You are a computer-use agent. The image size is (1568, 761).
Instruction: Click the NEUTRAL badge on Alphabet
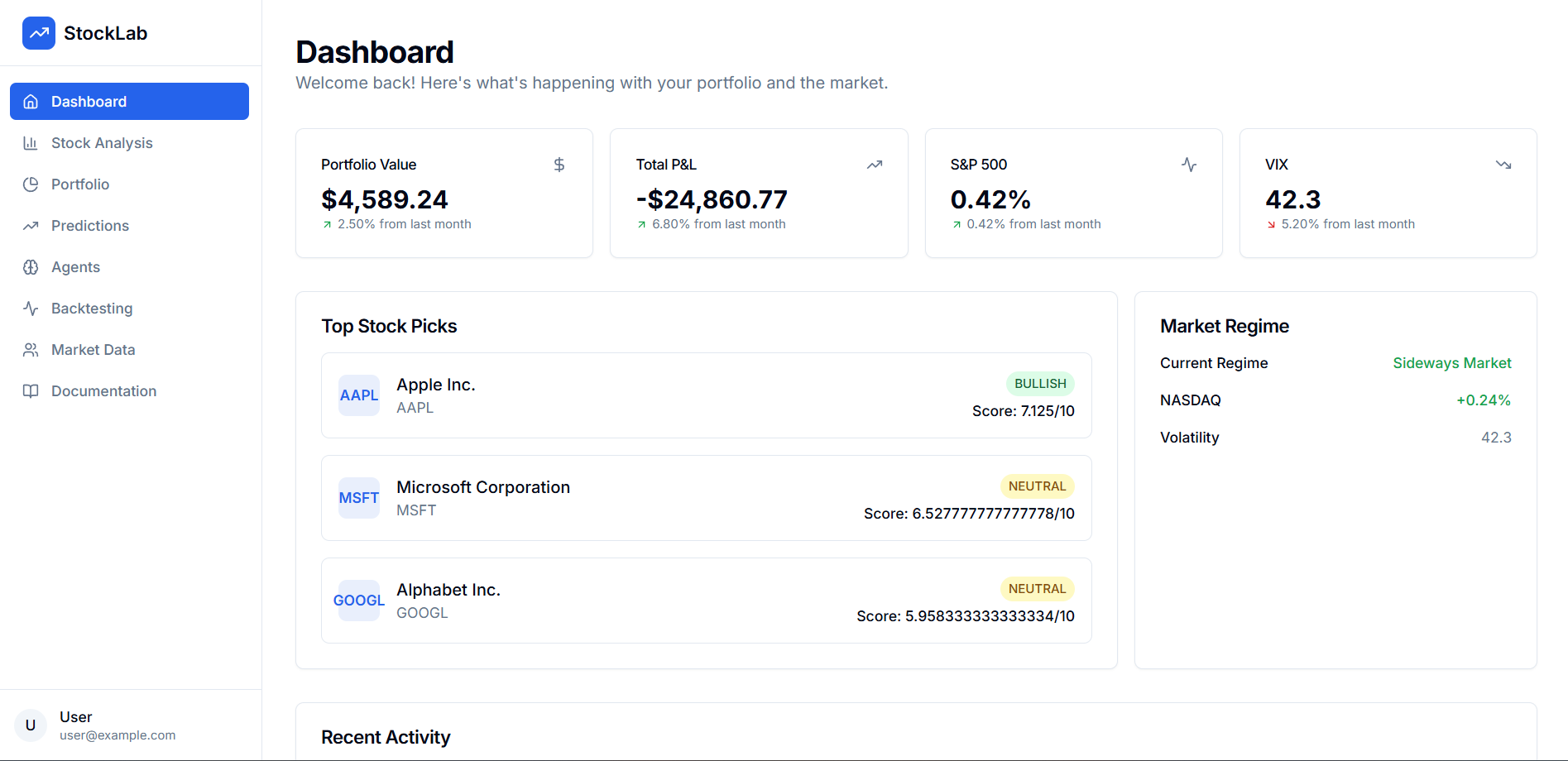point(1037,589)
